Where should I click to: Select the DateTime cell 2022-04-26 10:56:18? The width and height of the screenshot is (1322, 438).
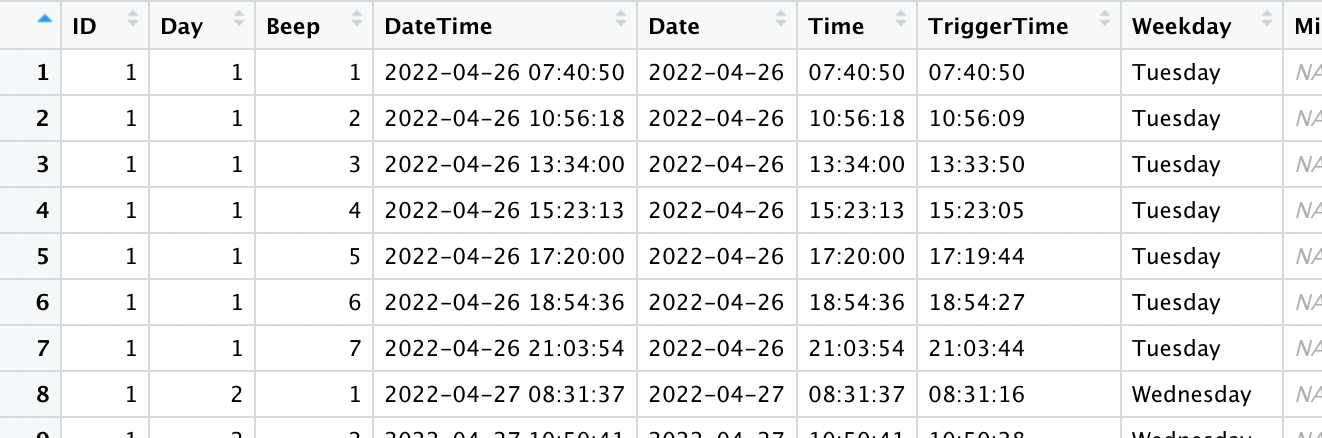click(x=504, y=119)
